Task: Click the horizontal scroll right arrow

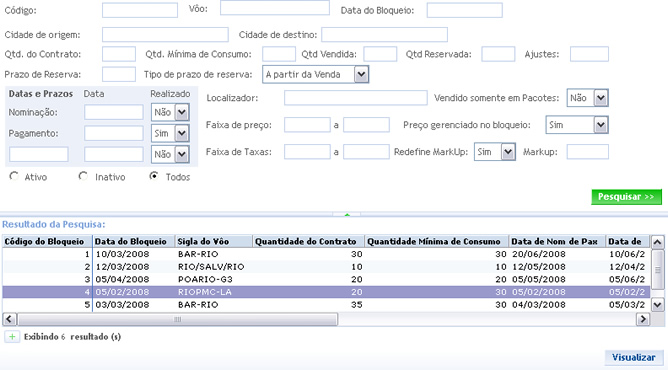Action: (x=642, y=319)
